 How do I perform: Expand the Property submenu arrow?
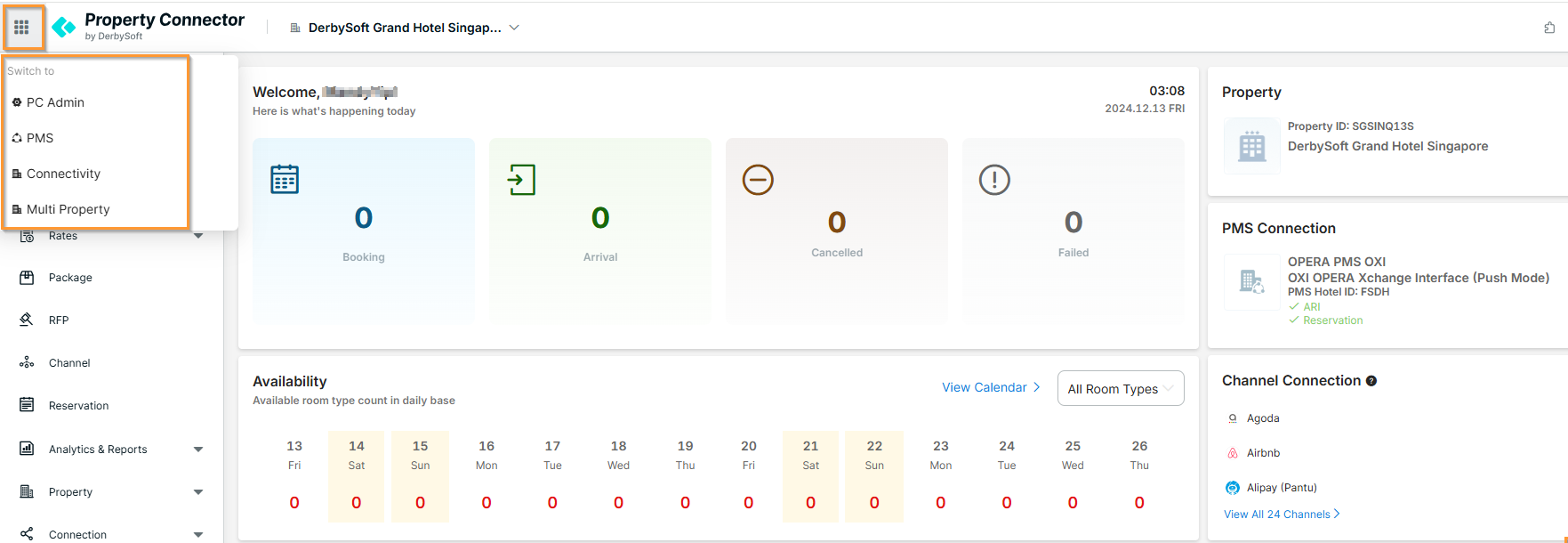pyautogui.click(x=198, y=492)
